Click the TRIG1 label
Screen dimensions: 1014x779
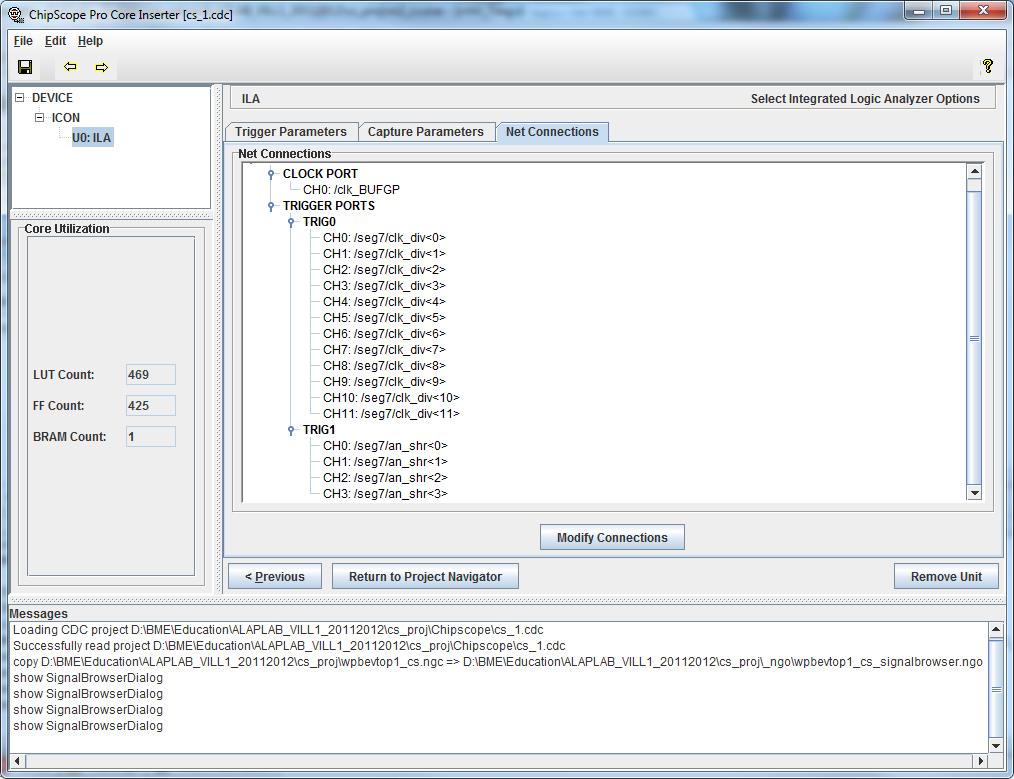coord(319,430)
